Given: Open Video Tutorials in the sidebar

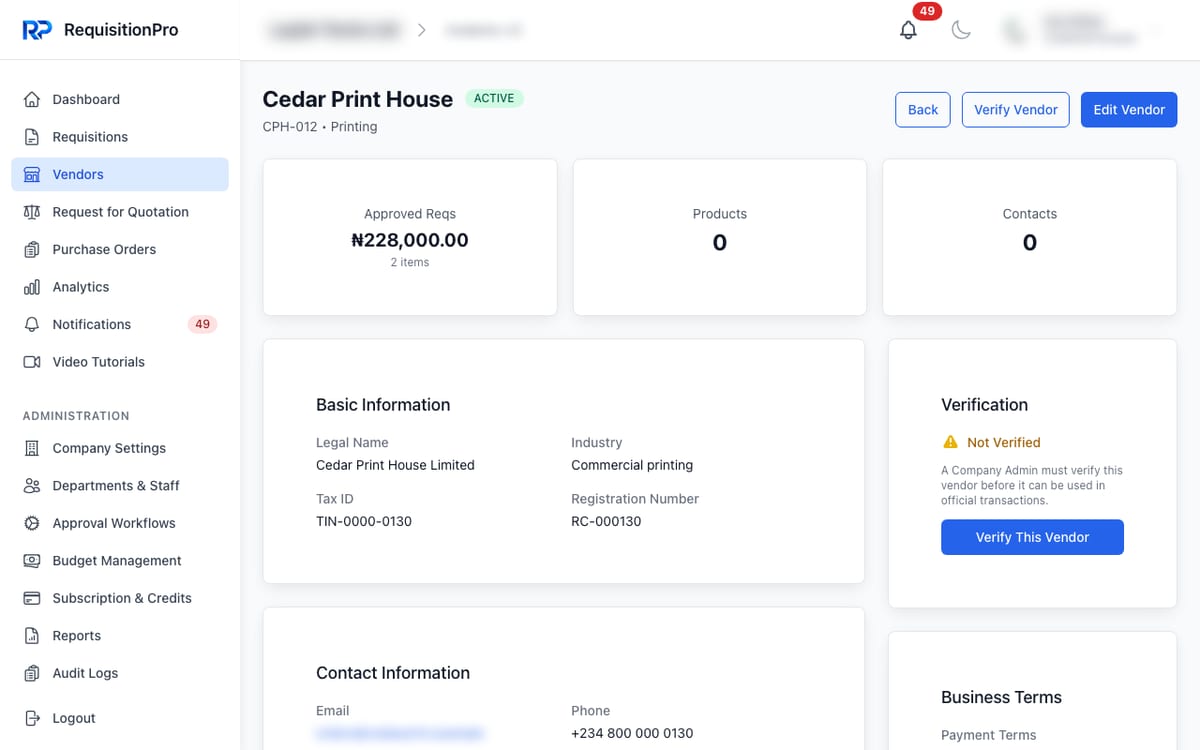Looking at the screenshot, I should pos(120,362).
